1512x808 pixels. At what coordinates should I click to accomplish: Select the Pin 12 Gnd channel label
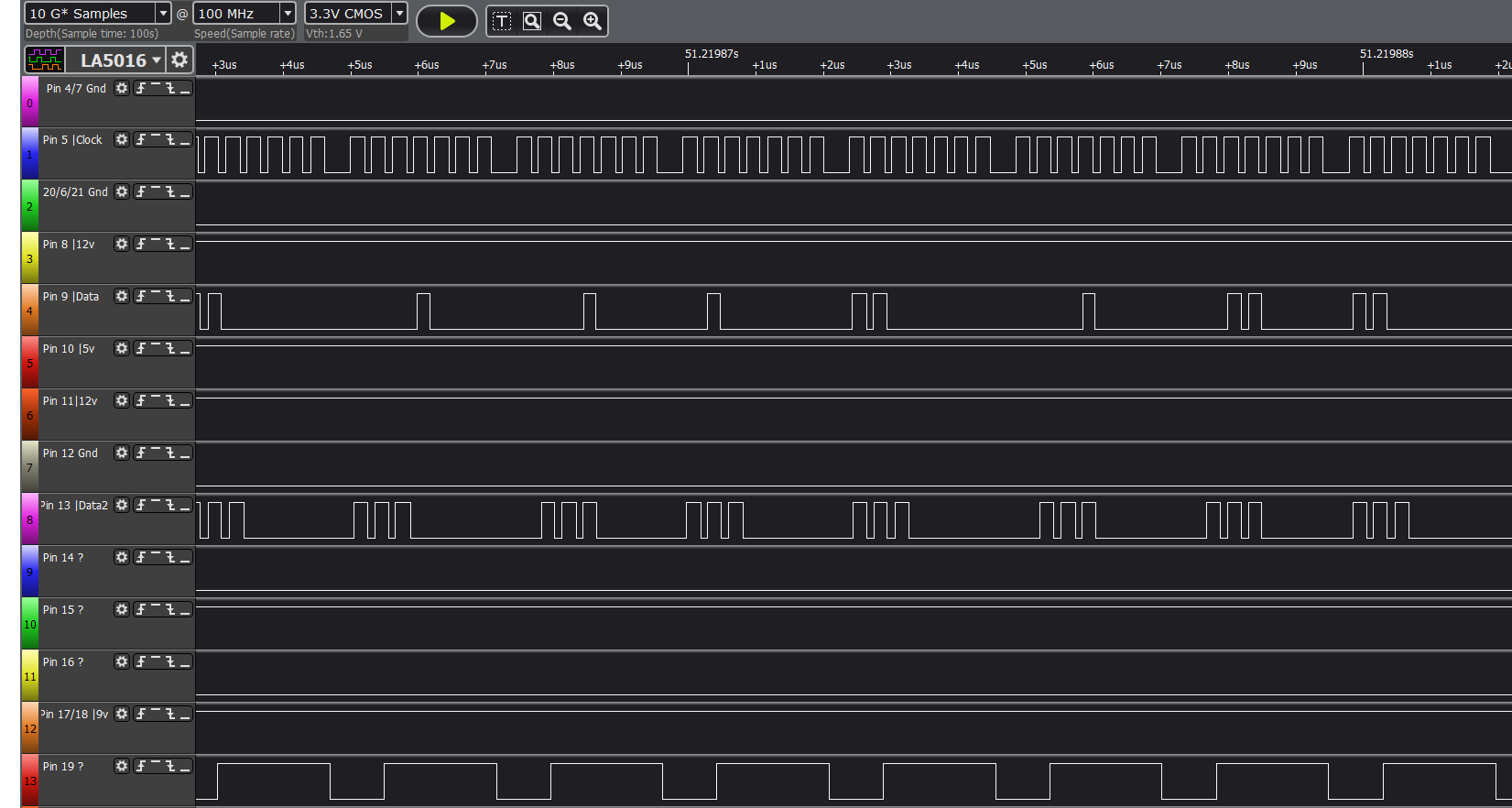click(71, 453)
